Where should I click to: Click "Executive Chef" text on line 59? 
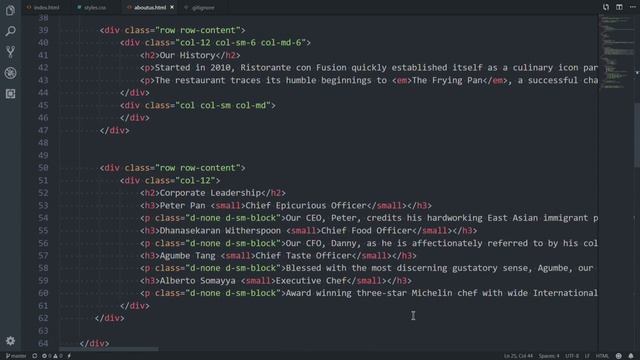point(311,281)
